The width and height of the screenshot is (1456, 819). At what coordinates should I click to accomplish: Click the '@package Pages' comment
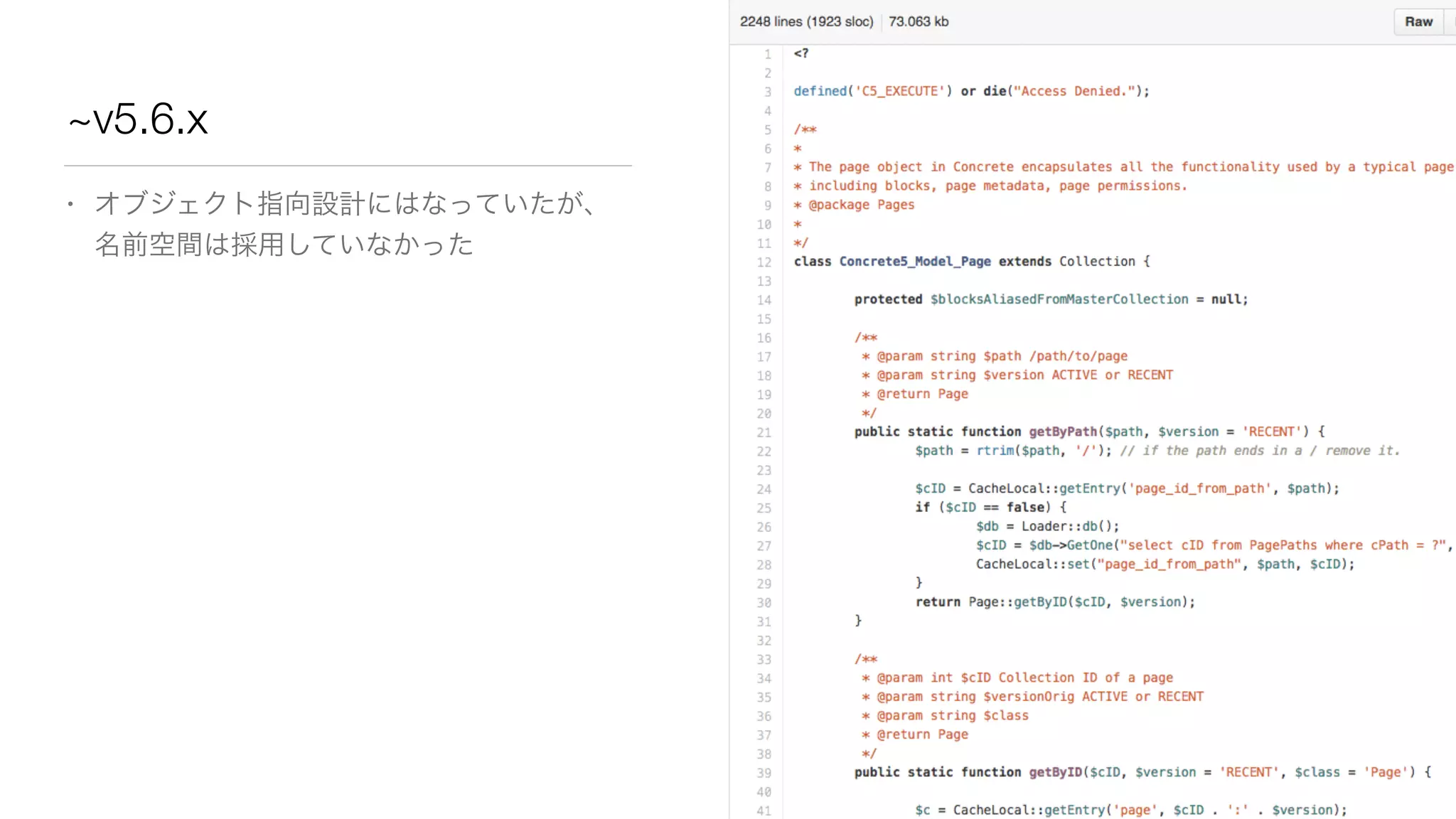[861, 205]
